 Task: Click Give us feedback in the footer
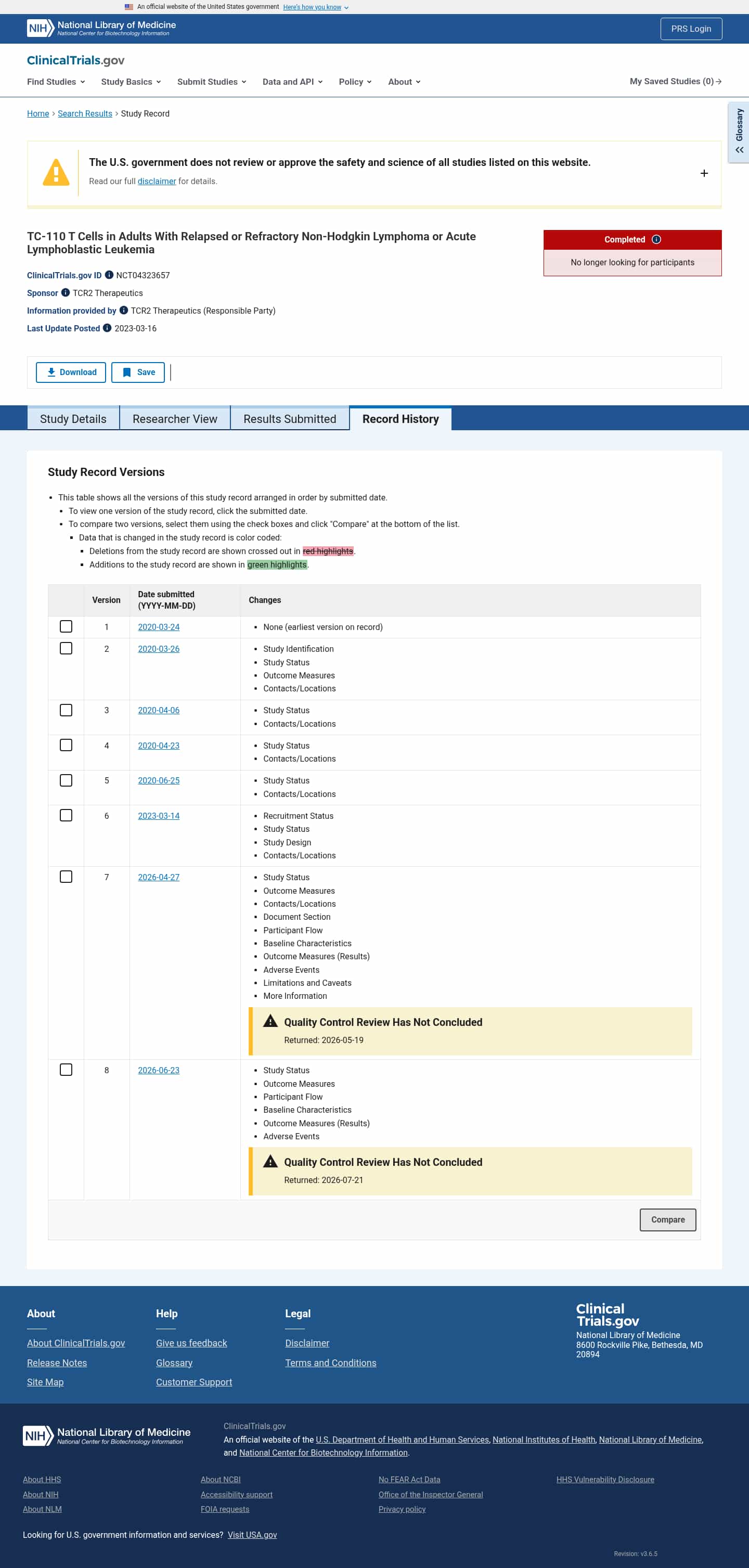[x=191, y=1343]
